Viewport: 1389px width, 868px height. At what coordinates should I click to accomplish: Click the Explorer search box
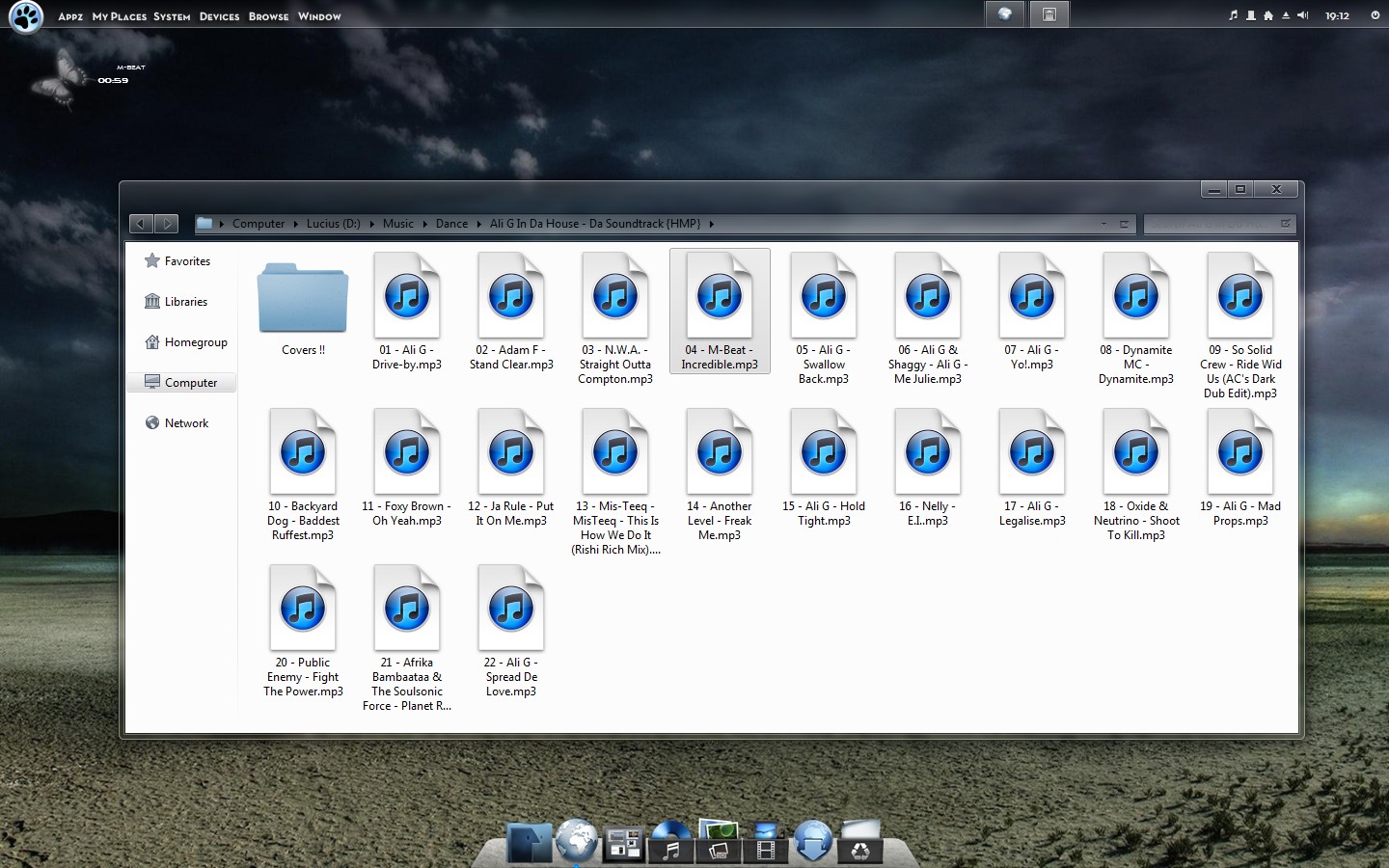pos(1219,224)
